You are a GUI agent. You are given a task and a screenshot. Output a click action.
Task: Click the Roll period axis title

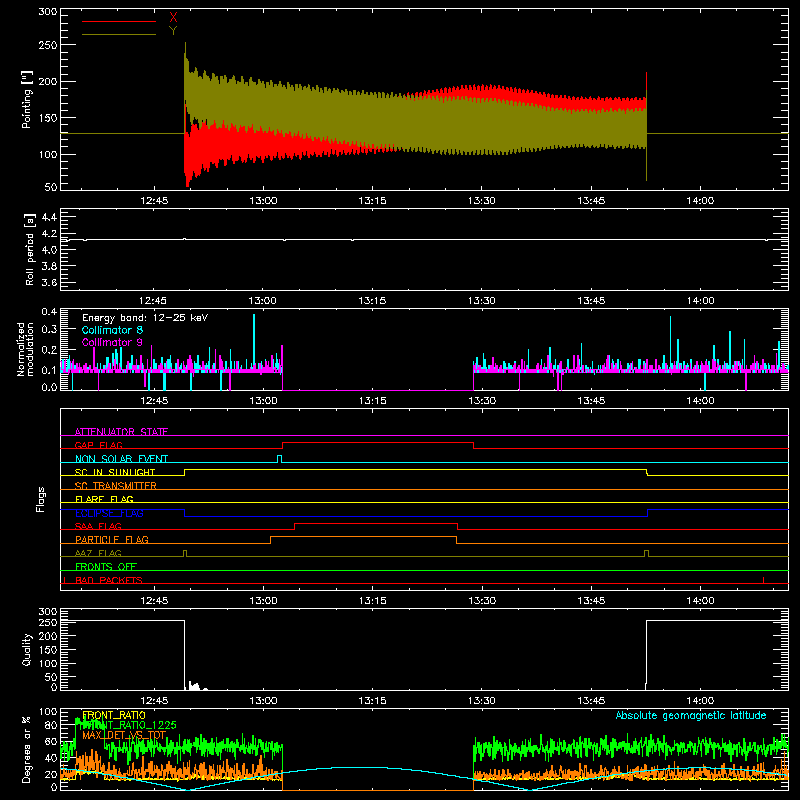(30, 249)
